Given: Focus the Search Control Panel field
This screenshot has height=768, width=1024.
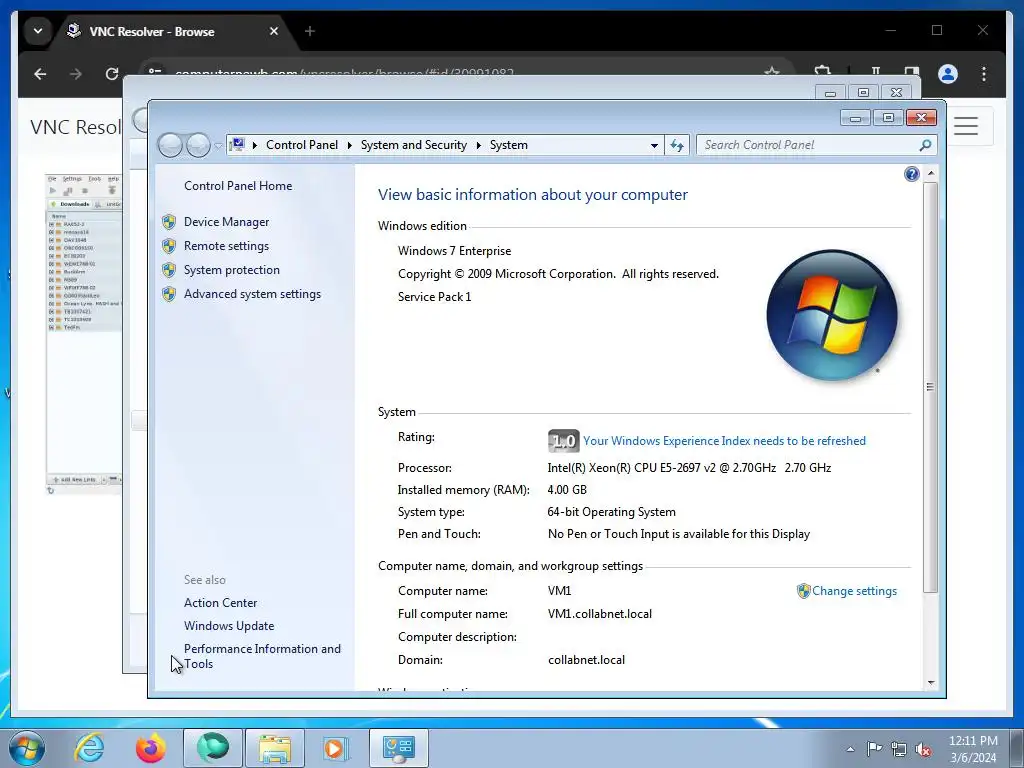Looking at the screenshot, I should [x=817, y=145].
